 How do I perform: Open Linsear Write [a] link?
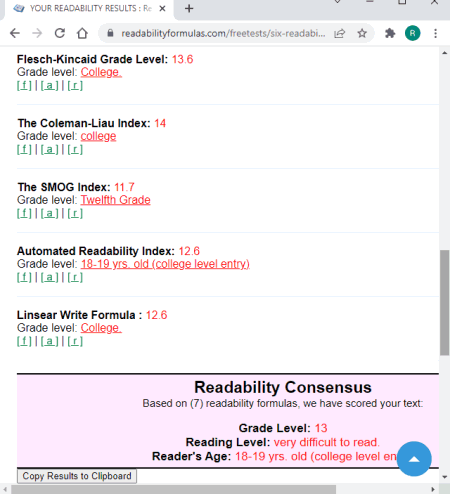[49, 342]
